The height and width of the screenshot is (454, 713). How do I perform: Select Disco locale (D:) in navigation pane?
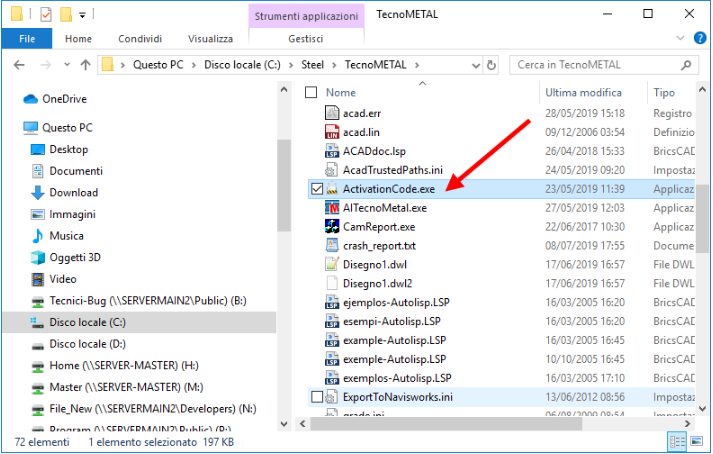tap(87, 344)
